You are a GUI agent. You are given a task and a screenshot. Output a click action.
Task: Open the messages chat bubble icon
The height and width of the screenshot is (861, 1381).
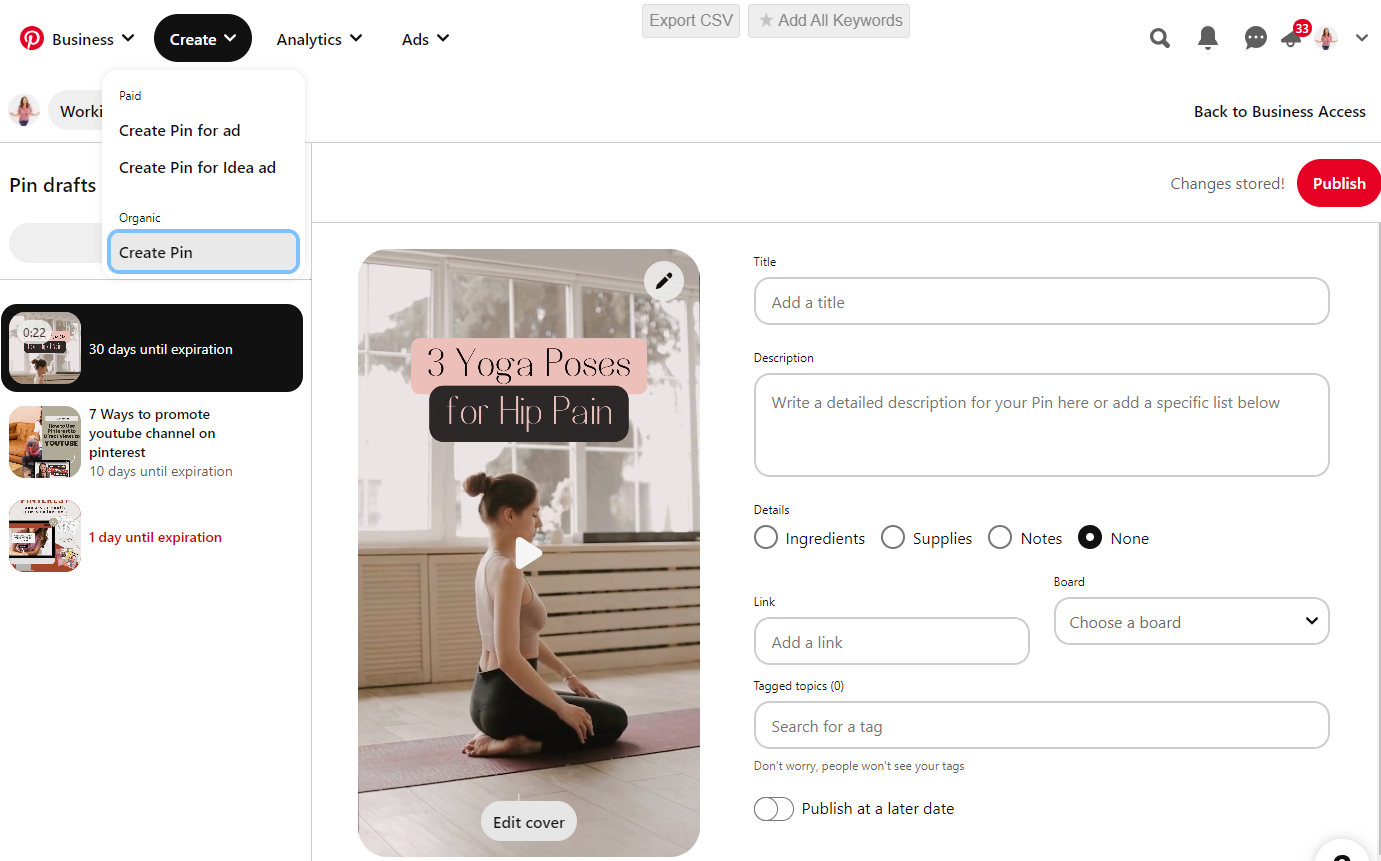coord(1256,38)
